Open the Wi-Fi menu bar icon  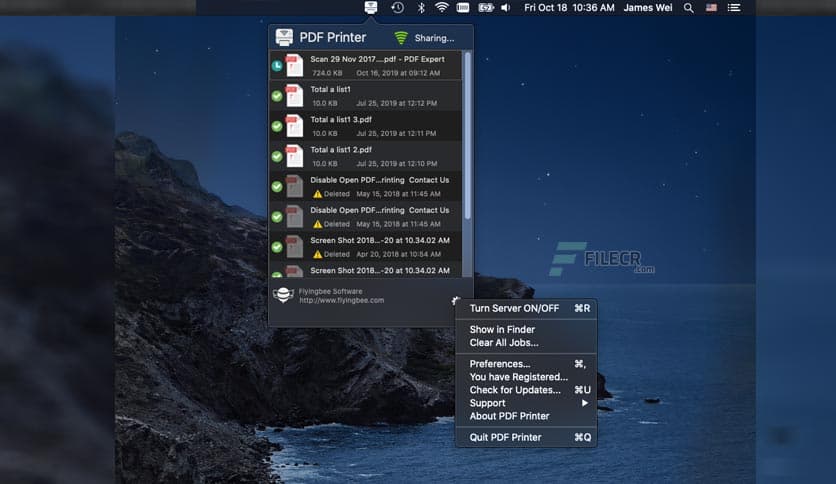point(441,7)
